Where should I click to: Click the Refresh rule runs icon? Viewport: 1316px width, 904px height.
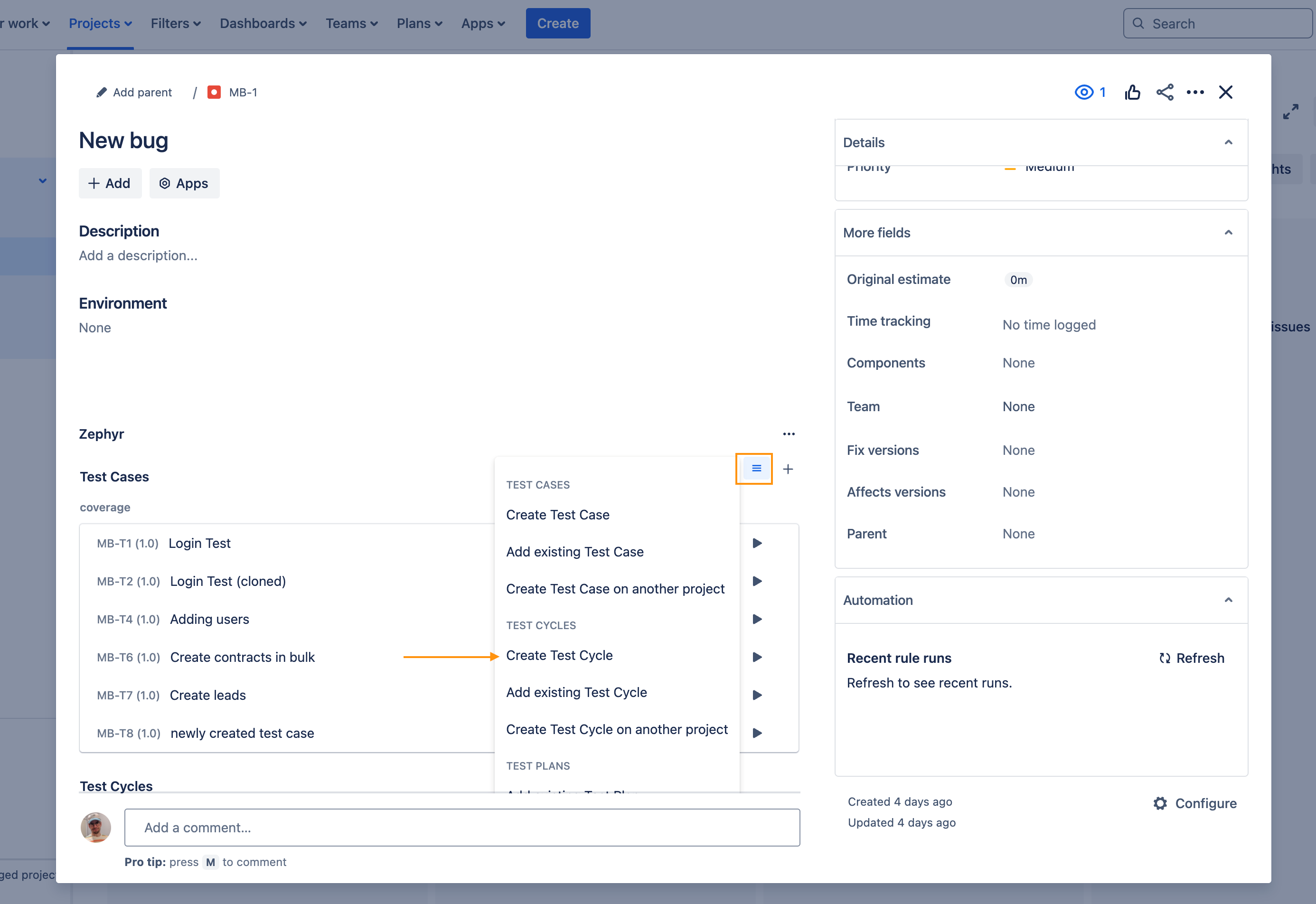(1164, 658)
